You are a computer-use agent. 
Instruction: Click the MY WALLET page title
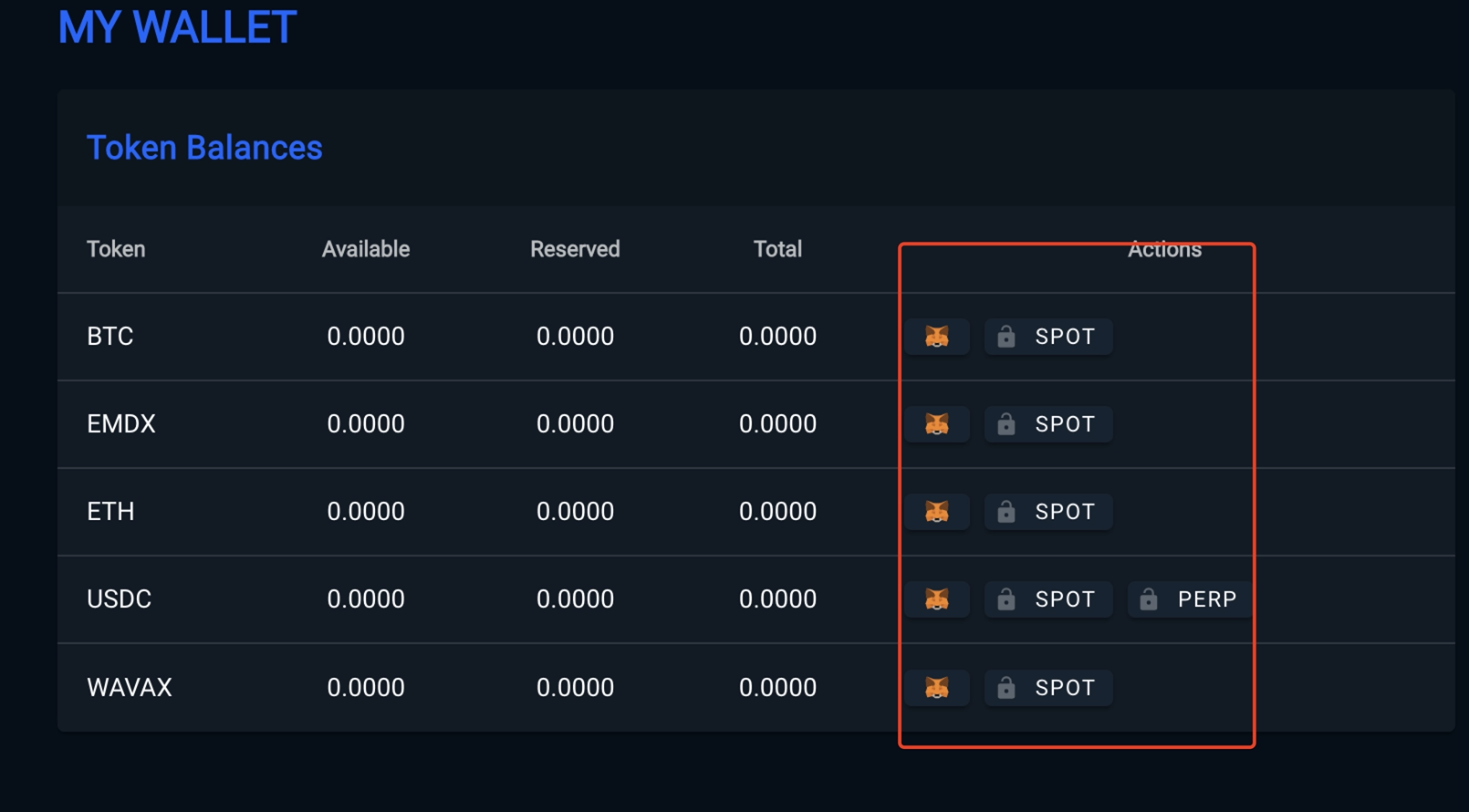pos(177,27)
